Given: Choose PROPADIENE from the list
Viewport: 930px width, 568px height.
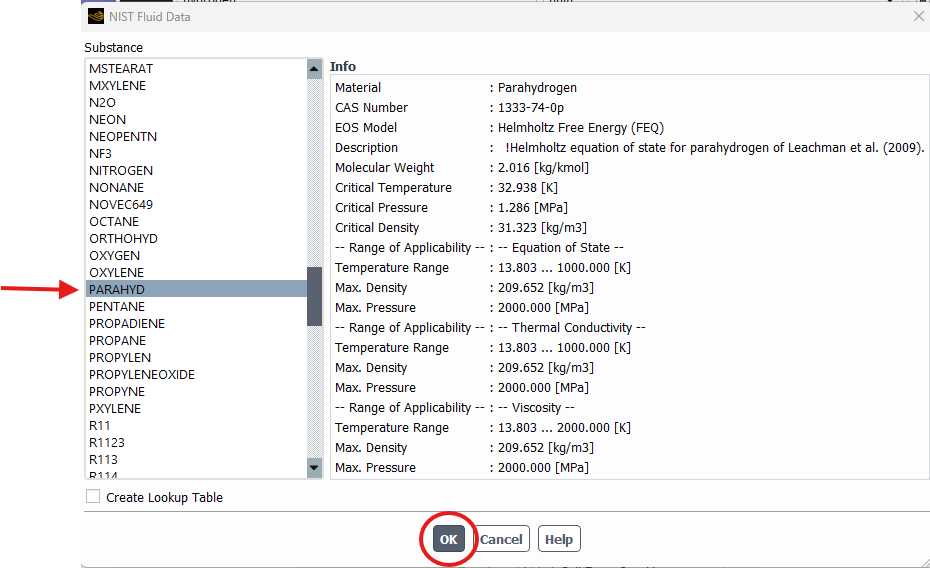Looking at the screenshot, I should coord(196,324).
